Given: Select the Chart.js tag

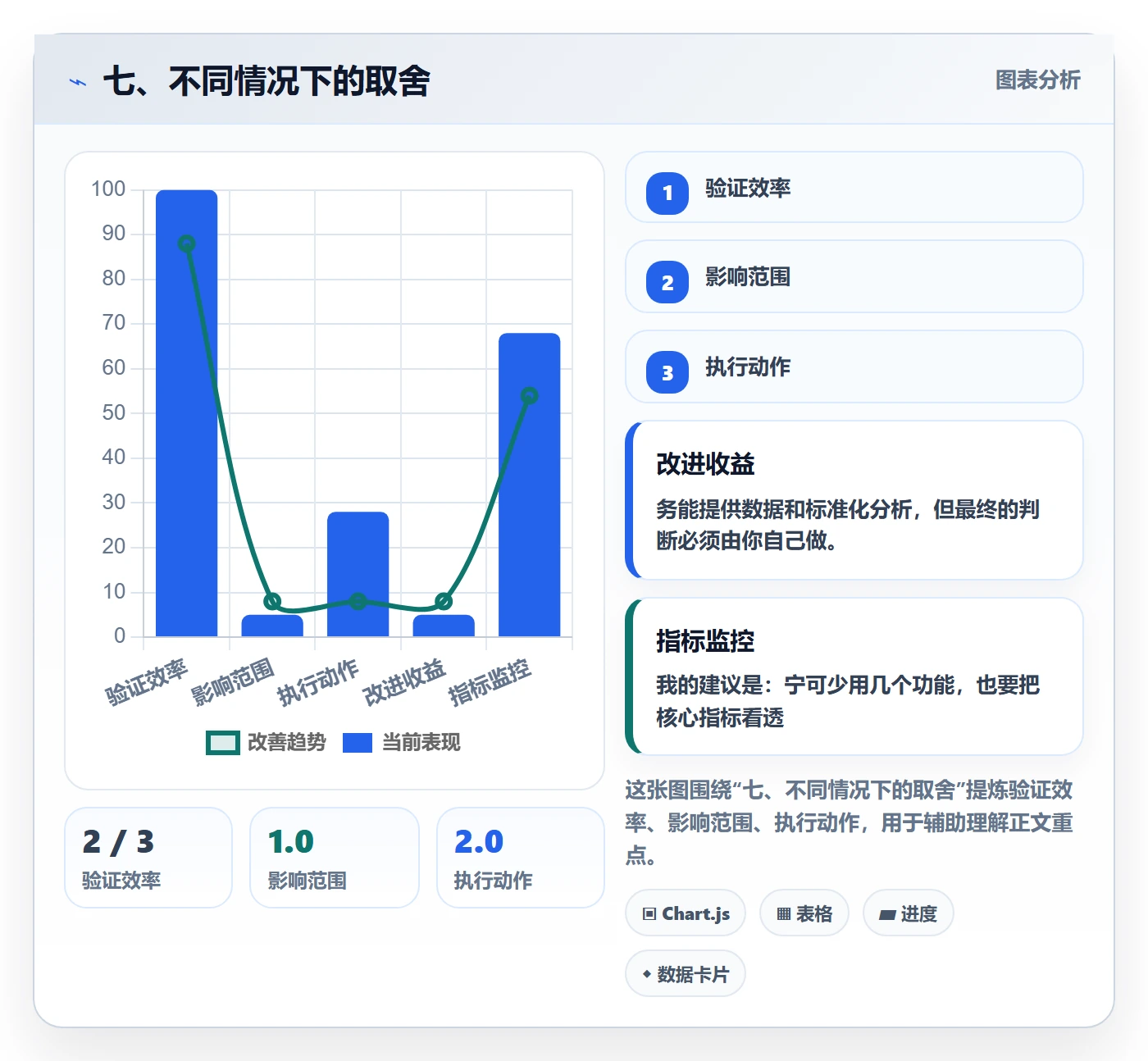Looking at the screenshot, I should (x=686, y=913).
